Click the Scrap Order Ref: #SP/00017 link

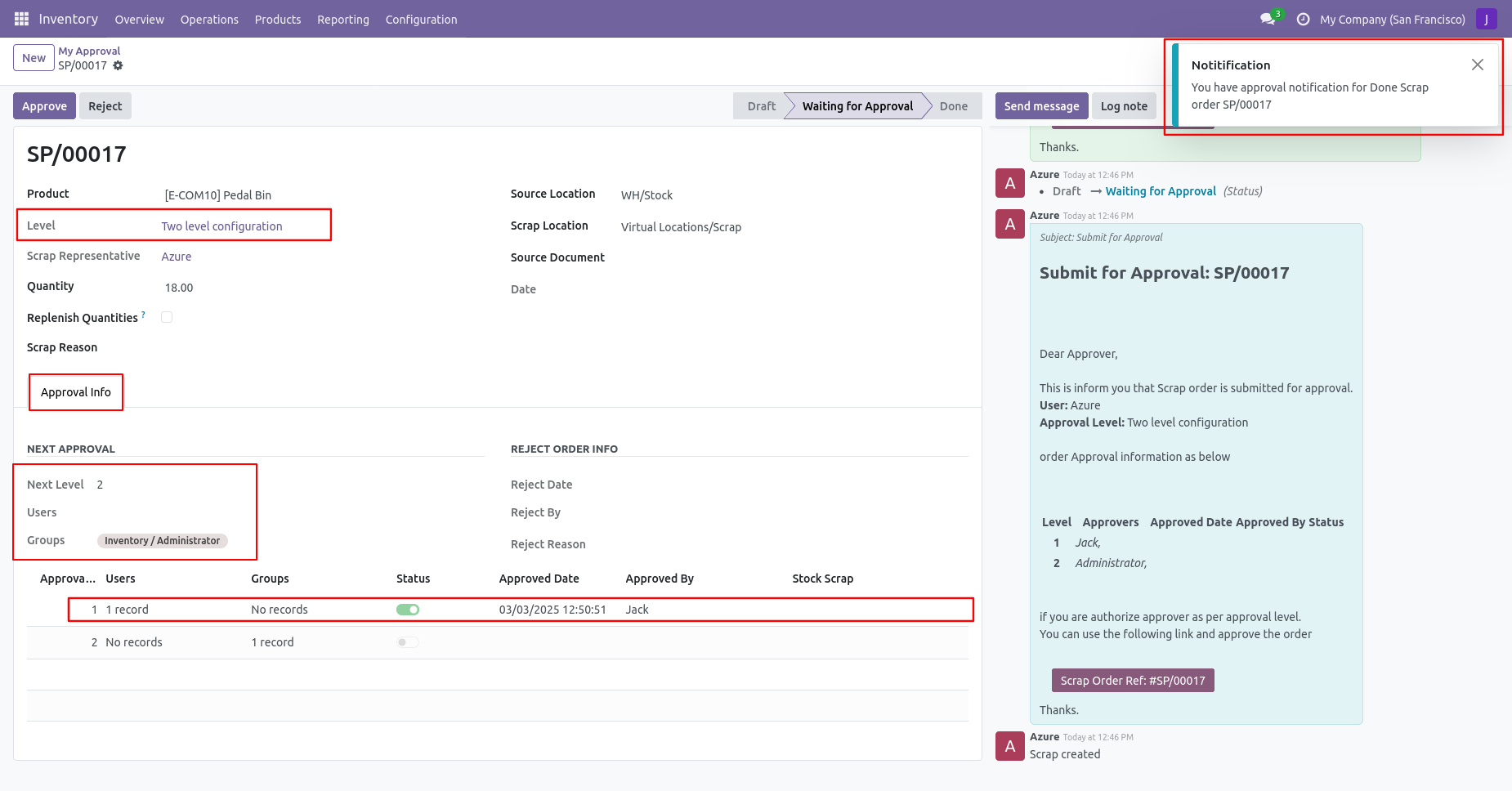[1132, 681]
